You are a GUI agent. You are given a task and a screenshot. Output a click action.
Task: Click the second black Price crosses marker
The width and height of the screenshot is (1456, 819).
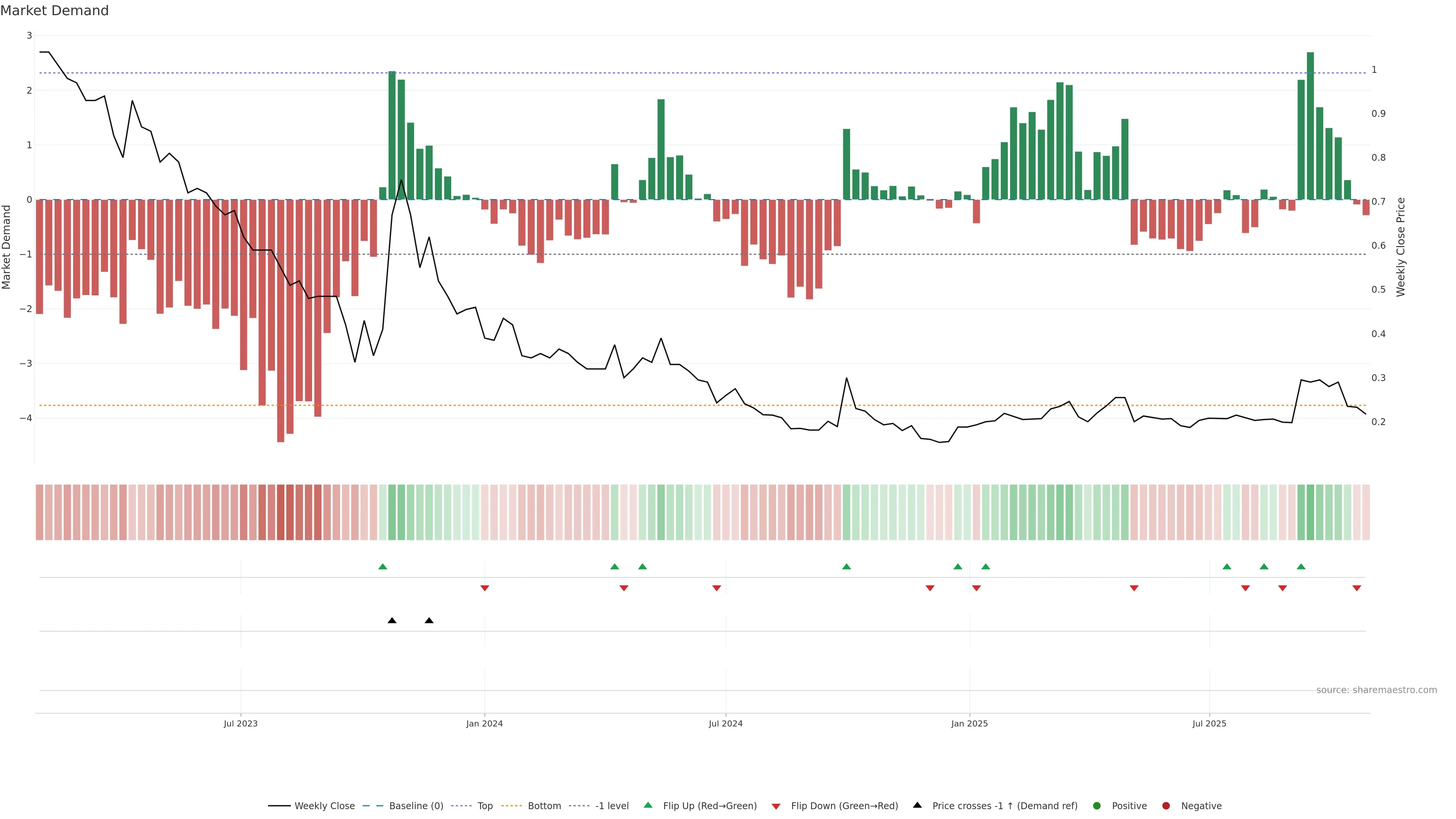pyautogui.click(x=429, y=621)
